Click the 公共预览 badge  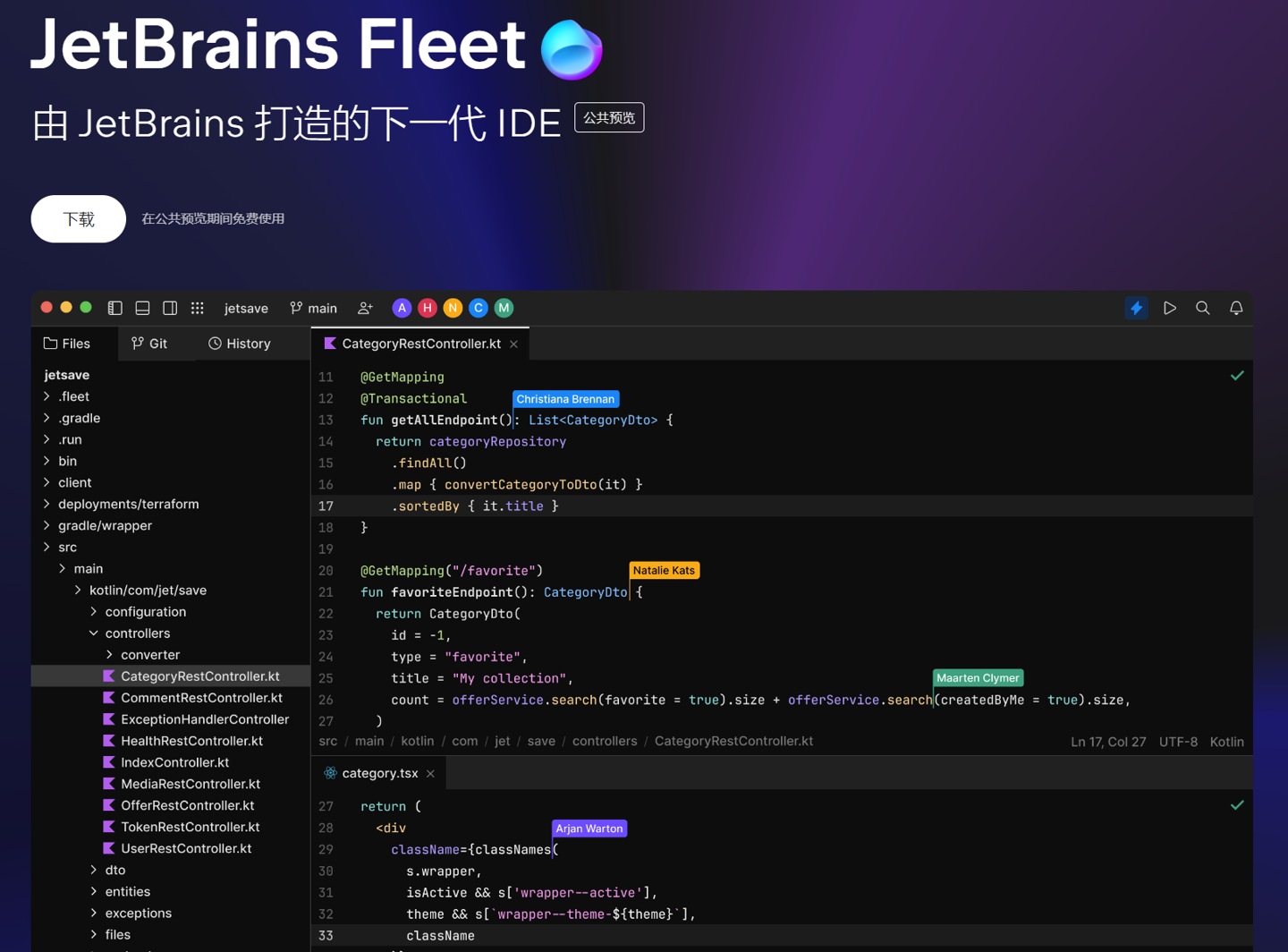coord(609,118)
